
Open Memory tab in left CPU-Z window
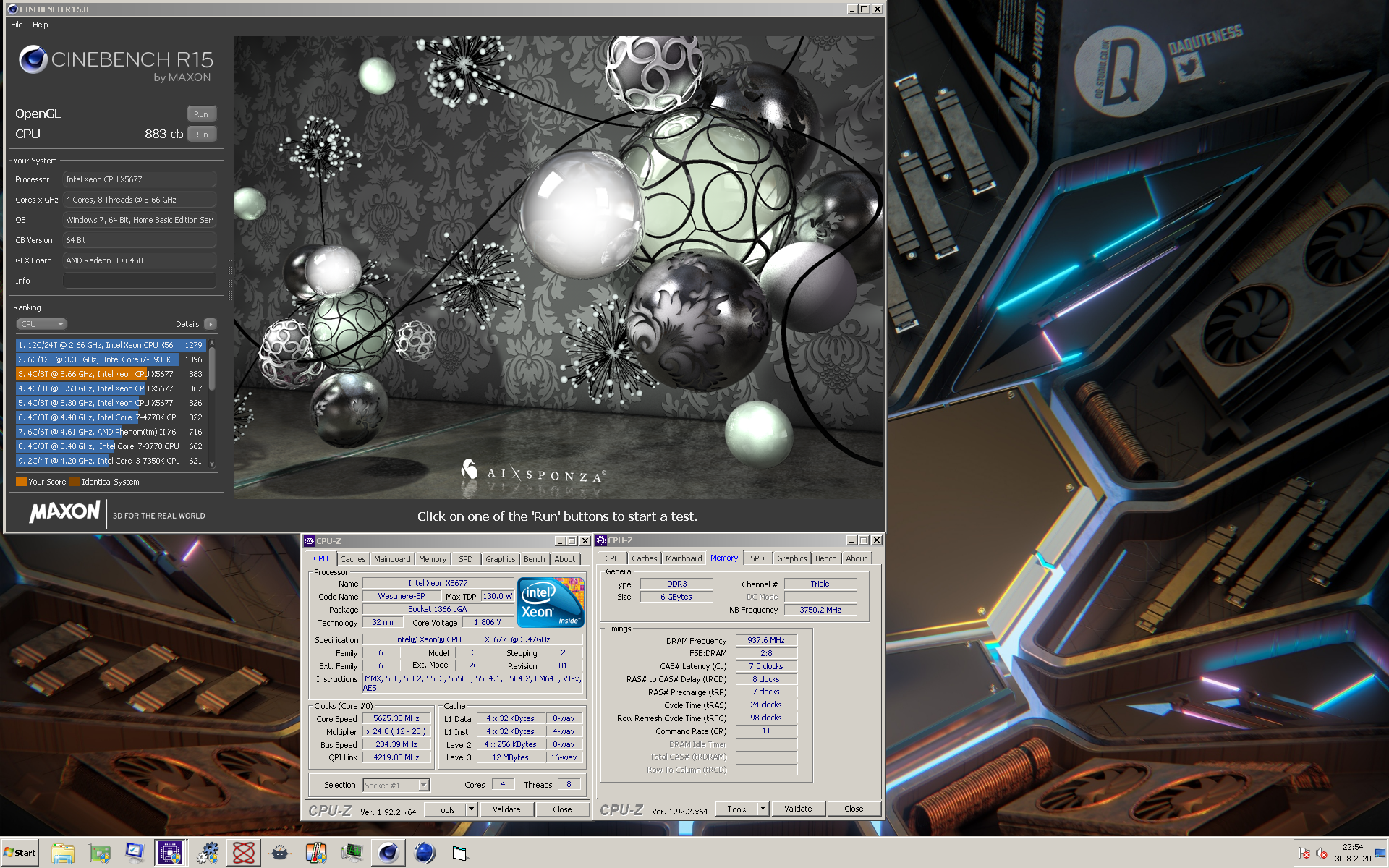tap(433, 559)
